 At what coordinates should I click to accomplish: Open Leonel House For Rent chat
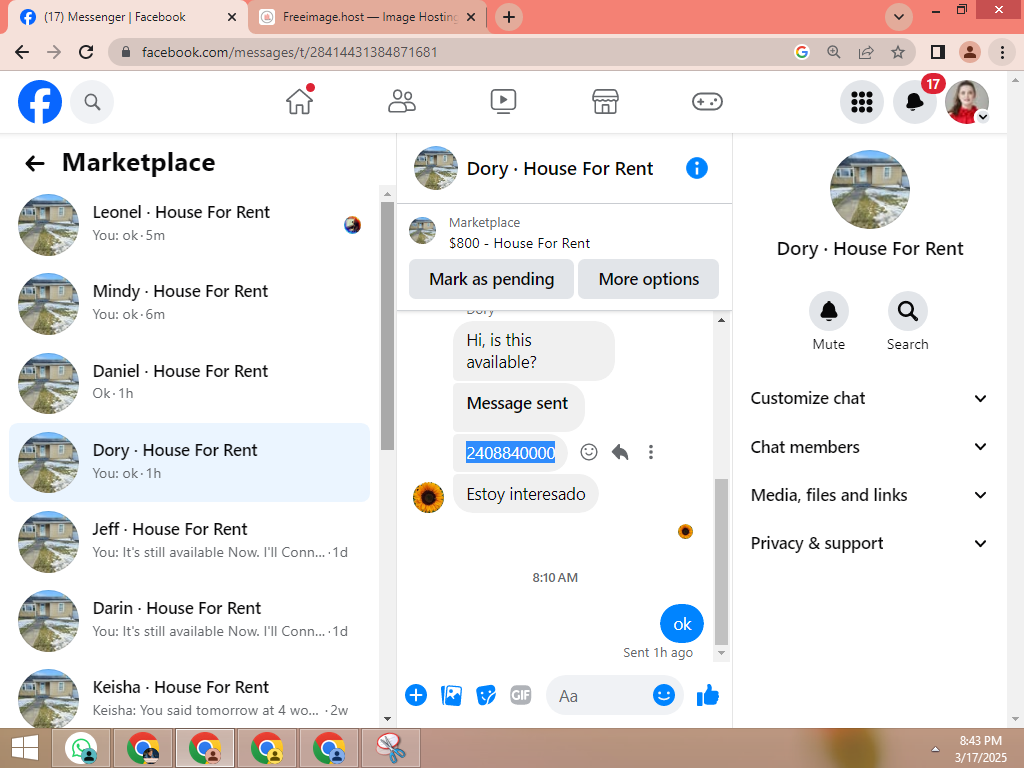pos(189,225)
